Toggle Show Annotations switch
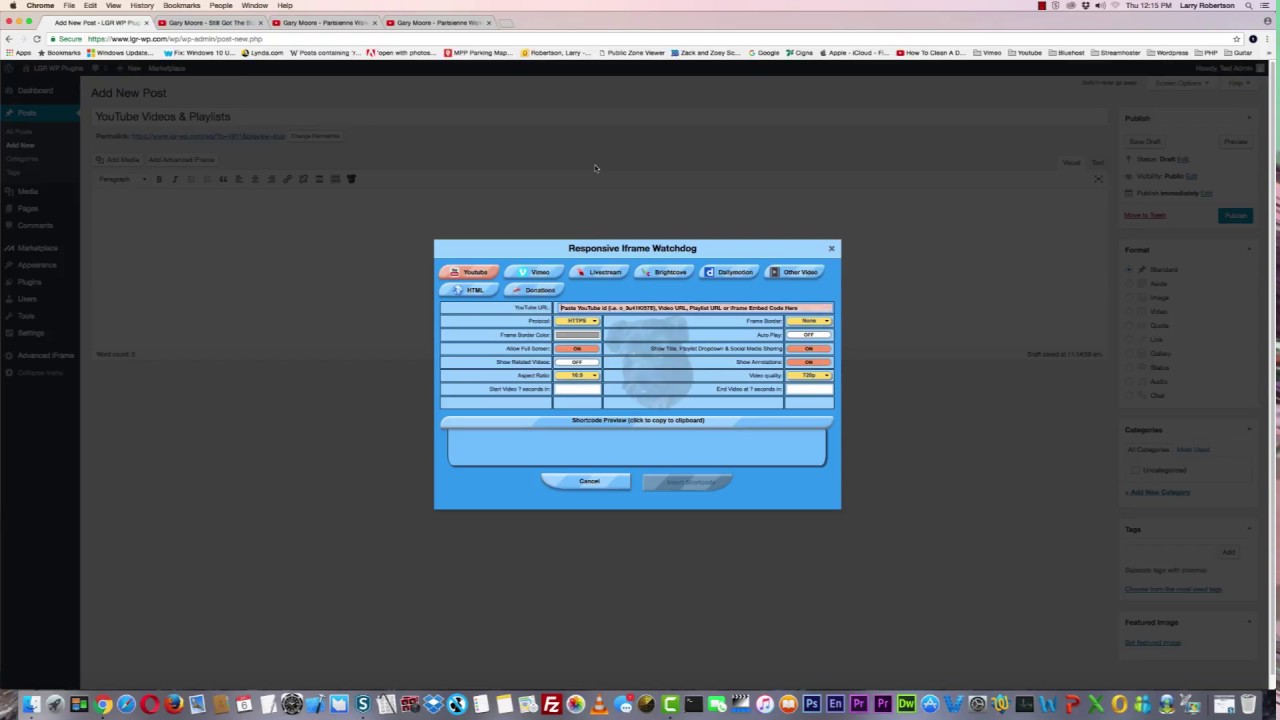 (809, 362)
